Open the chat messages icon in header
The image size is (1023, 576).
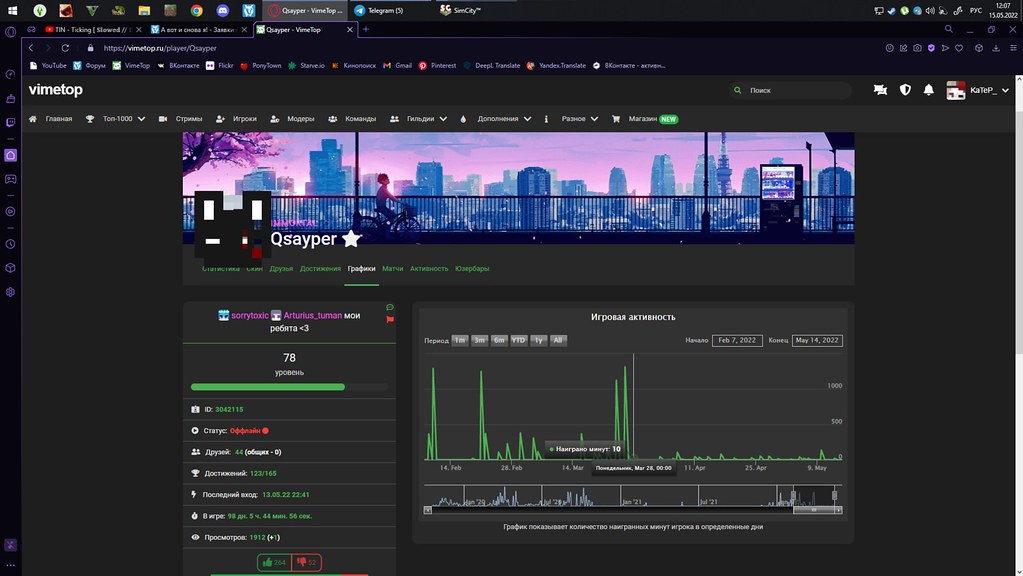click(x=880, y=90)
